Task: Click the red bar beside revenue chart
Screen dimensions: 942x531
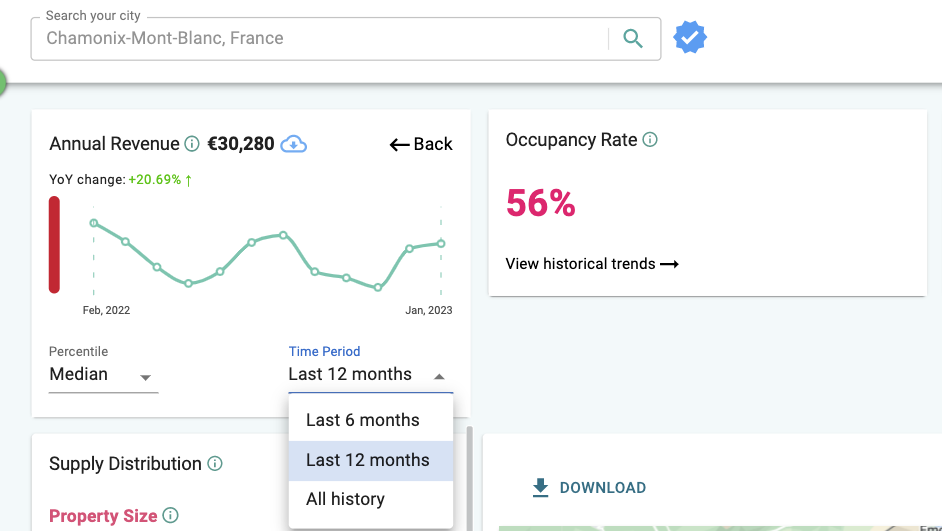Action: click(x=55, y=245)
